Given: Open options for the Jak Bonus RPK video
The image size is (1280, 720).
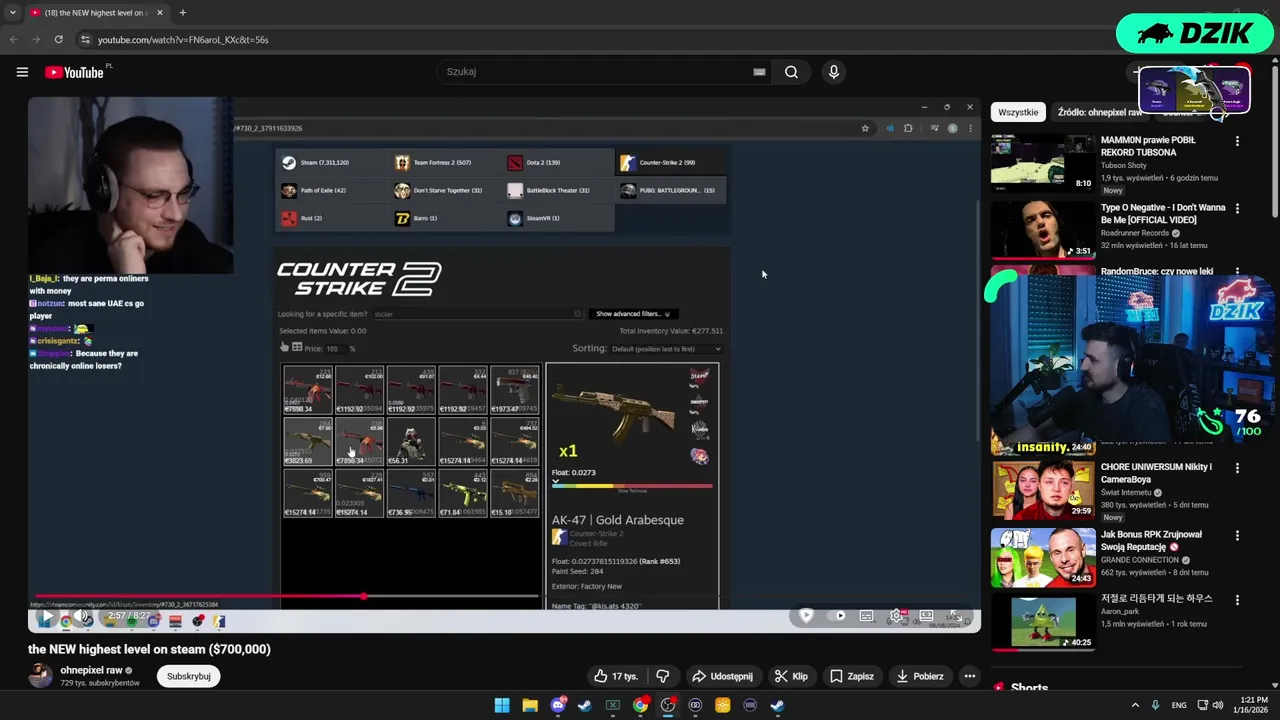Looking at the screenshot, I should [1237, 535].
